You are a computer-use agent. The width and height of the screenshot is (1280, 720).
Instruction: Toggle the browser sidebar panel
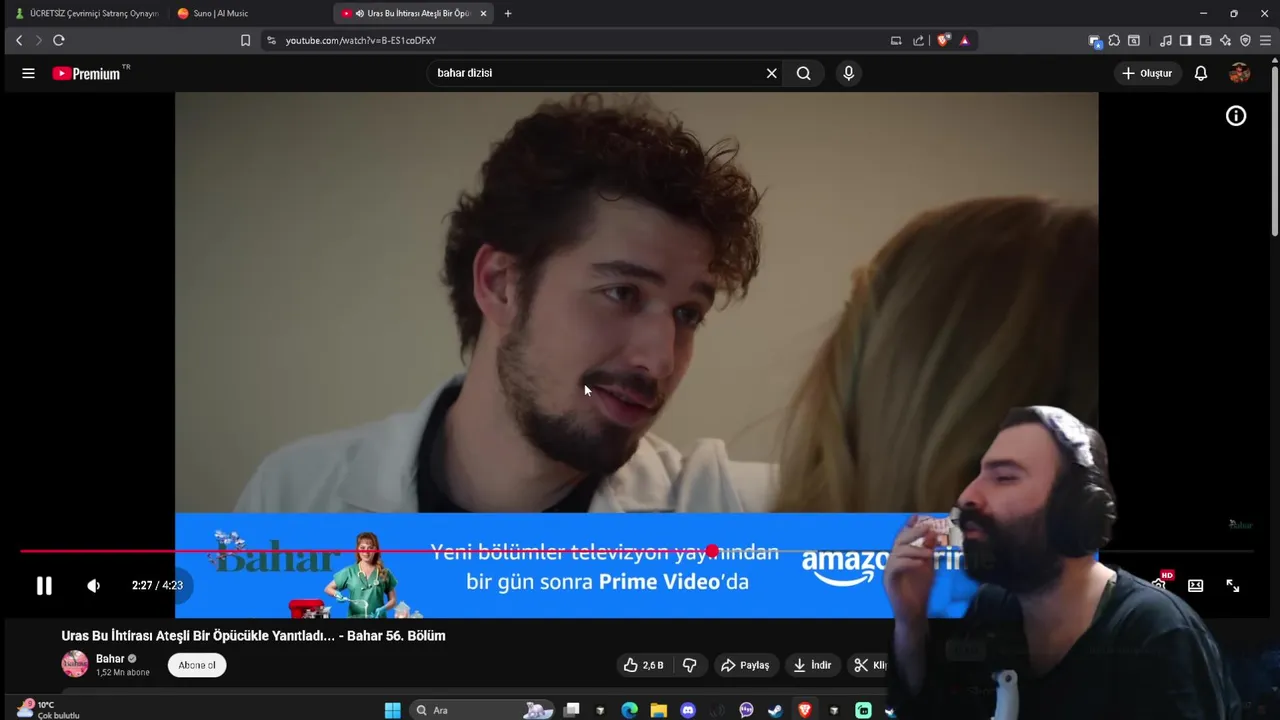coord(1185,40)
